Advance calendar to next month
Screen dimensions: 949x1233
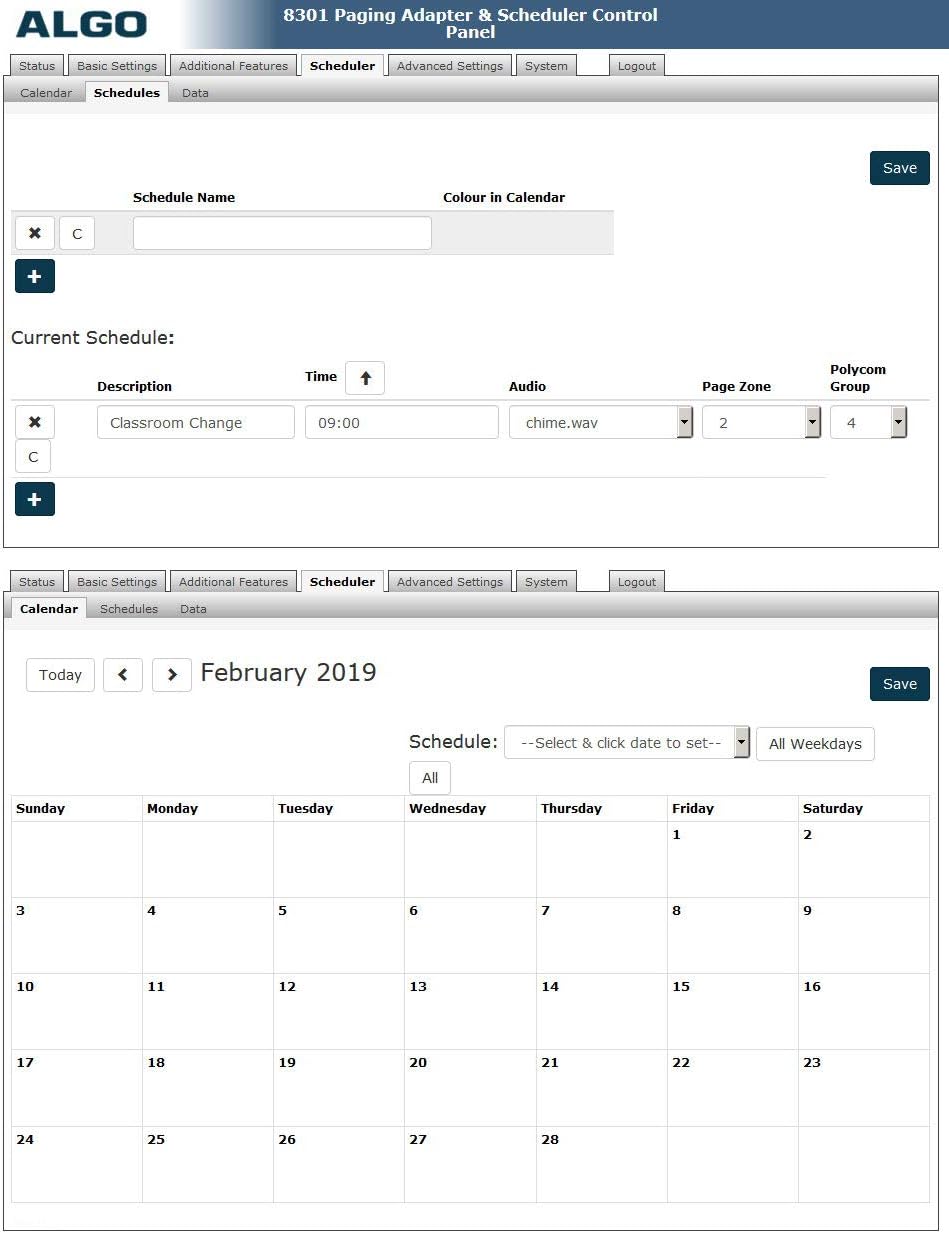click(x=172, y=675)
